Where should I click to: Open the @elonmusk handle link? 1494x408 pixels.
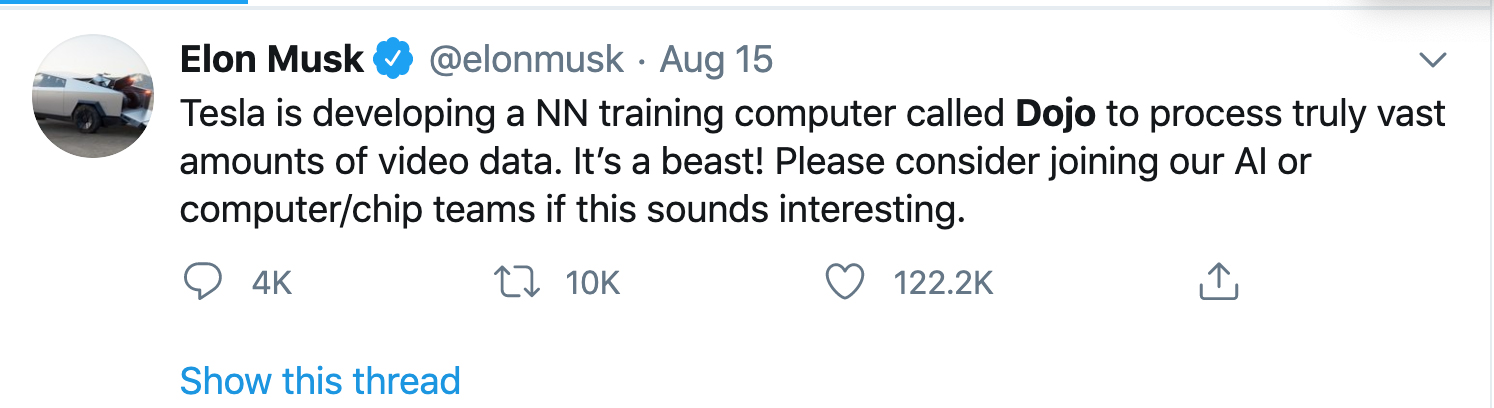click(526, 61)
